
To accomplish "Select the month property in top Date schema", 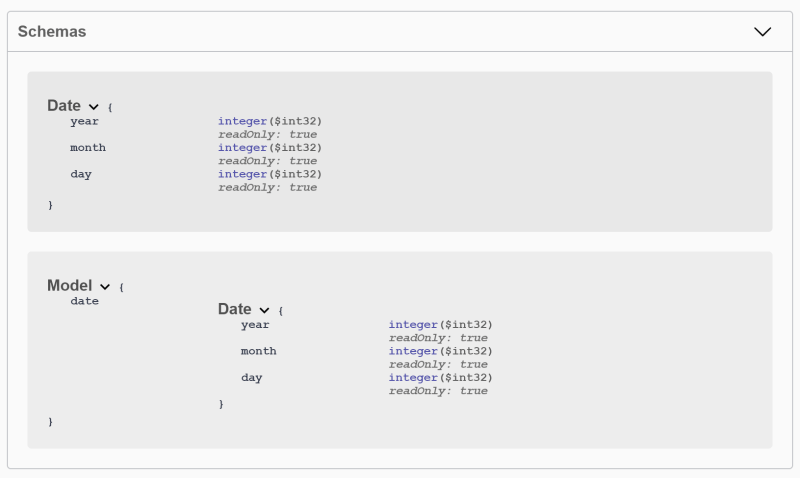I will [x=87, y=147].
